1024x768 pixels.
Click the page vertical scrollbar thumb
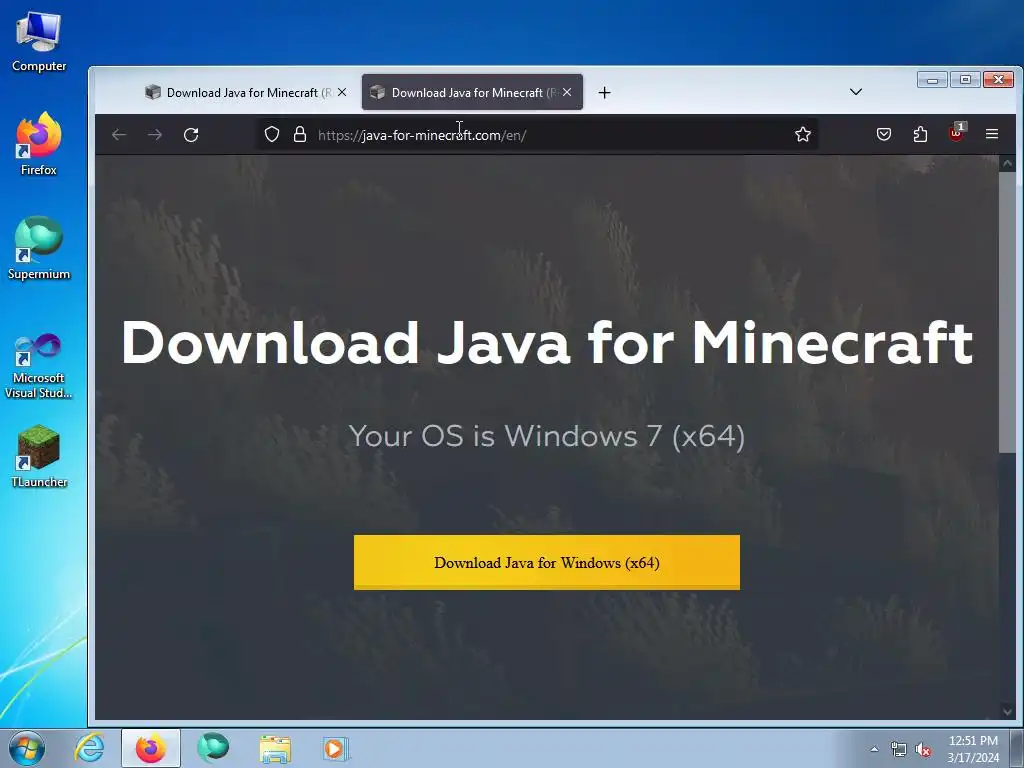[x=1006, y=312]
